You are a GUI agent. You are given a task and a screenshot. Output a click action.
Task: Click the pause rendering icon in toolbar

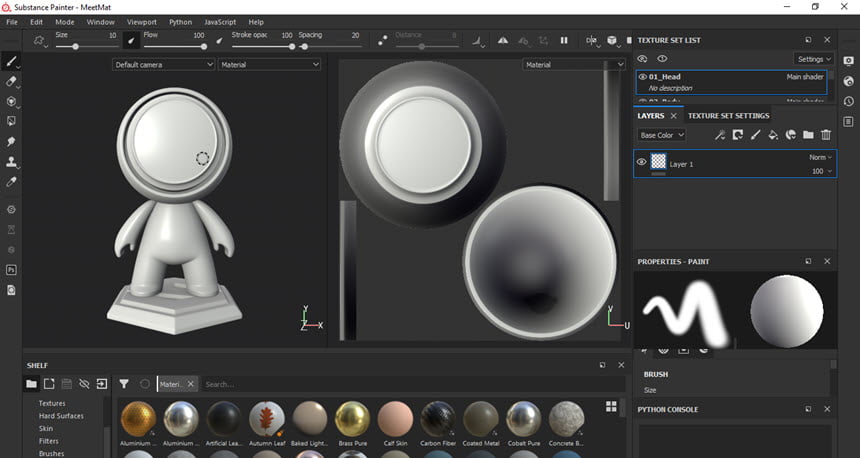pyautogui.click(x=564, y=41)
